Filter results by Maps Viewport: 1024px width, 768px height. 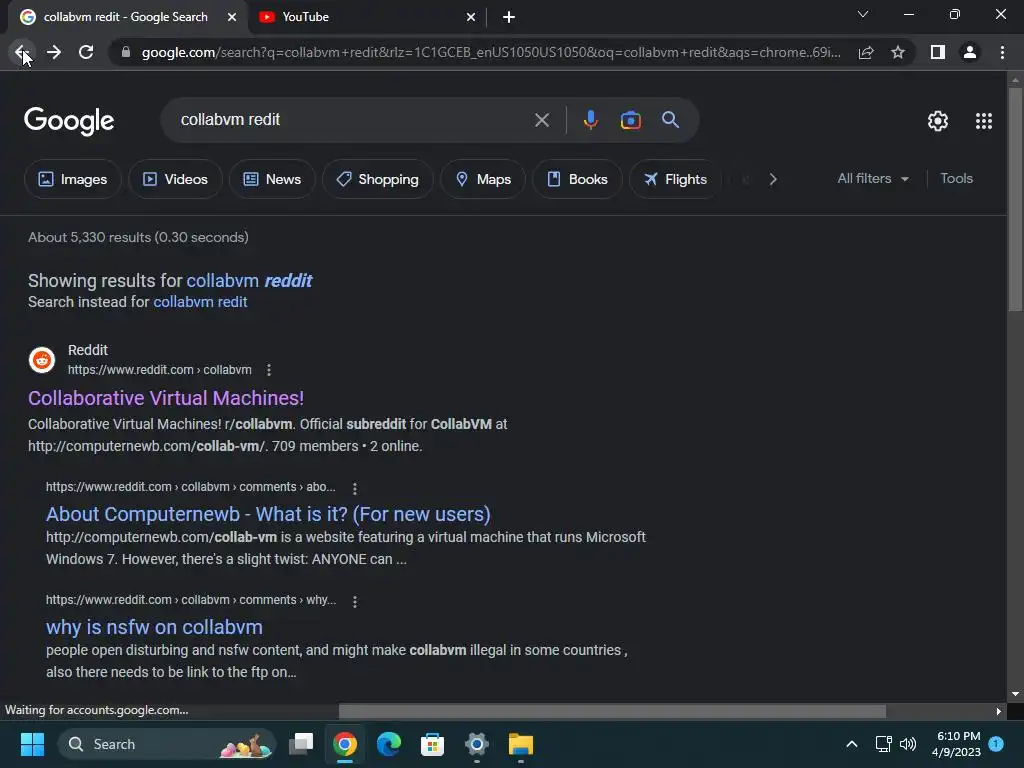pos(483,179)
